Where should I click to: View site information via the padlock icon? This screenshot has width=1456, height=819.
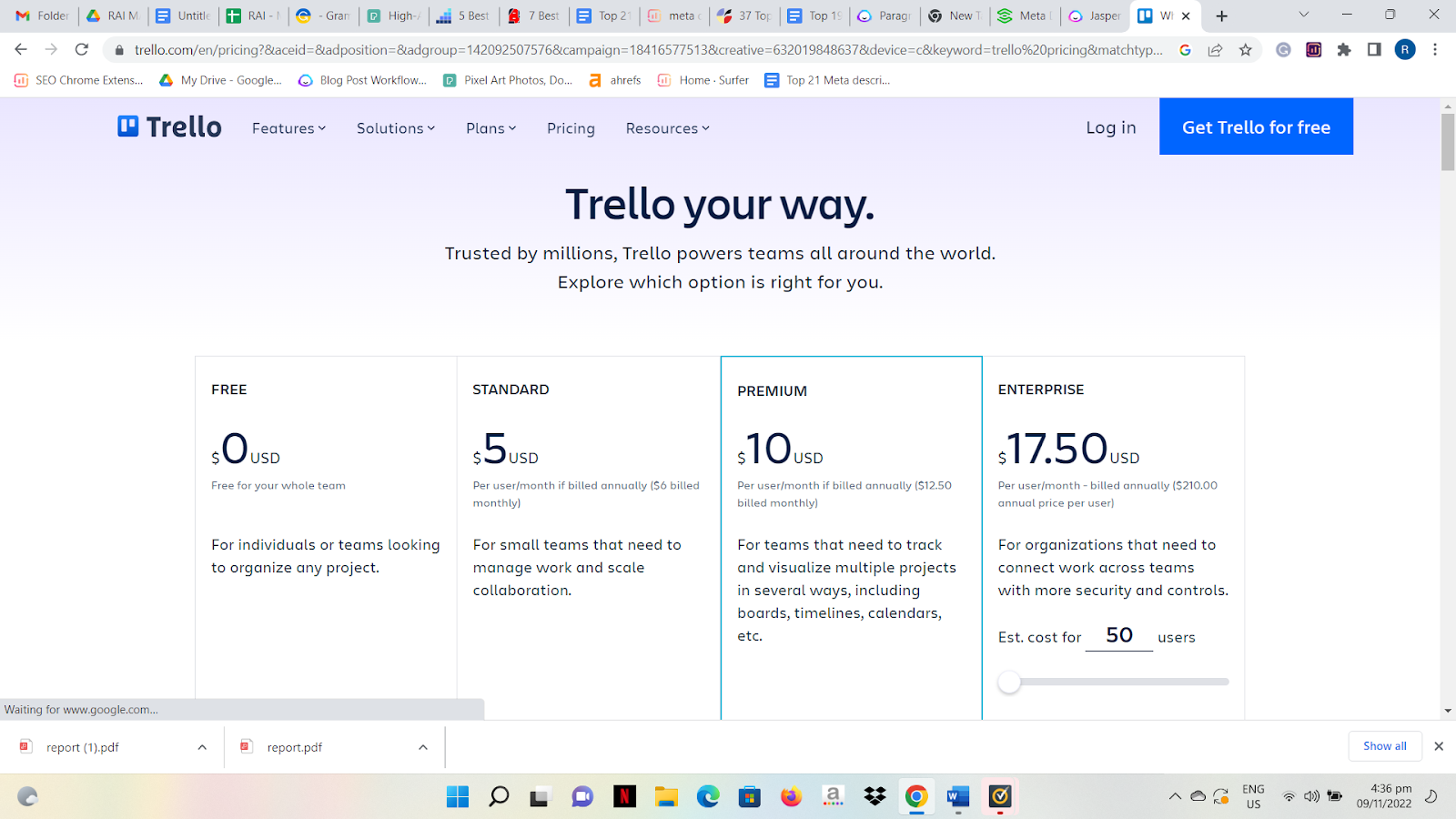coord(119,50)
